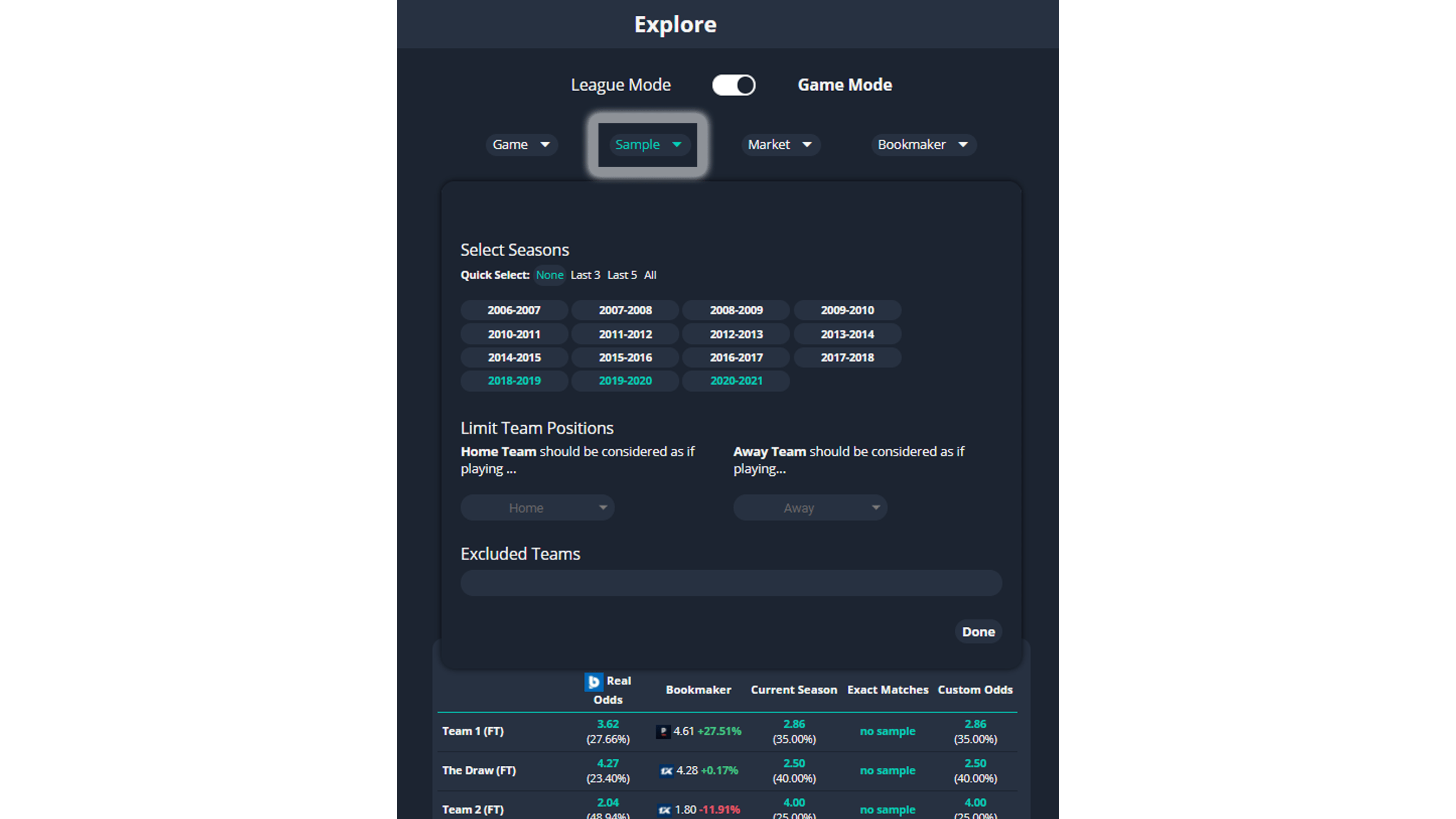
Task: Toggle the 2018-2019 season off
Action: pyautogui.click(x=514, y=380)
